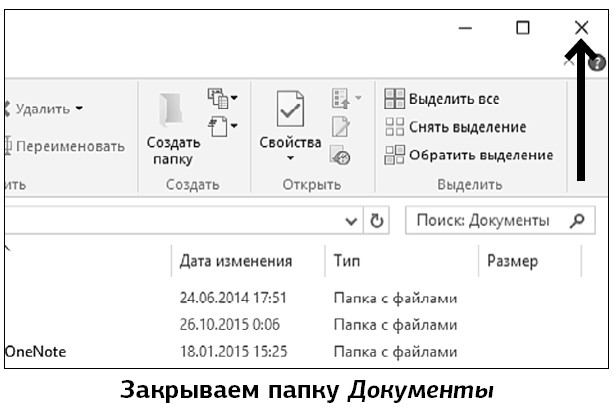Screen dimensions: 614x413
Task: Click the Поиск: Документы search field
Action: coord(500,220)
